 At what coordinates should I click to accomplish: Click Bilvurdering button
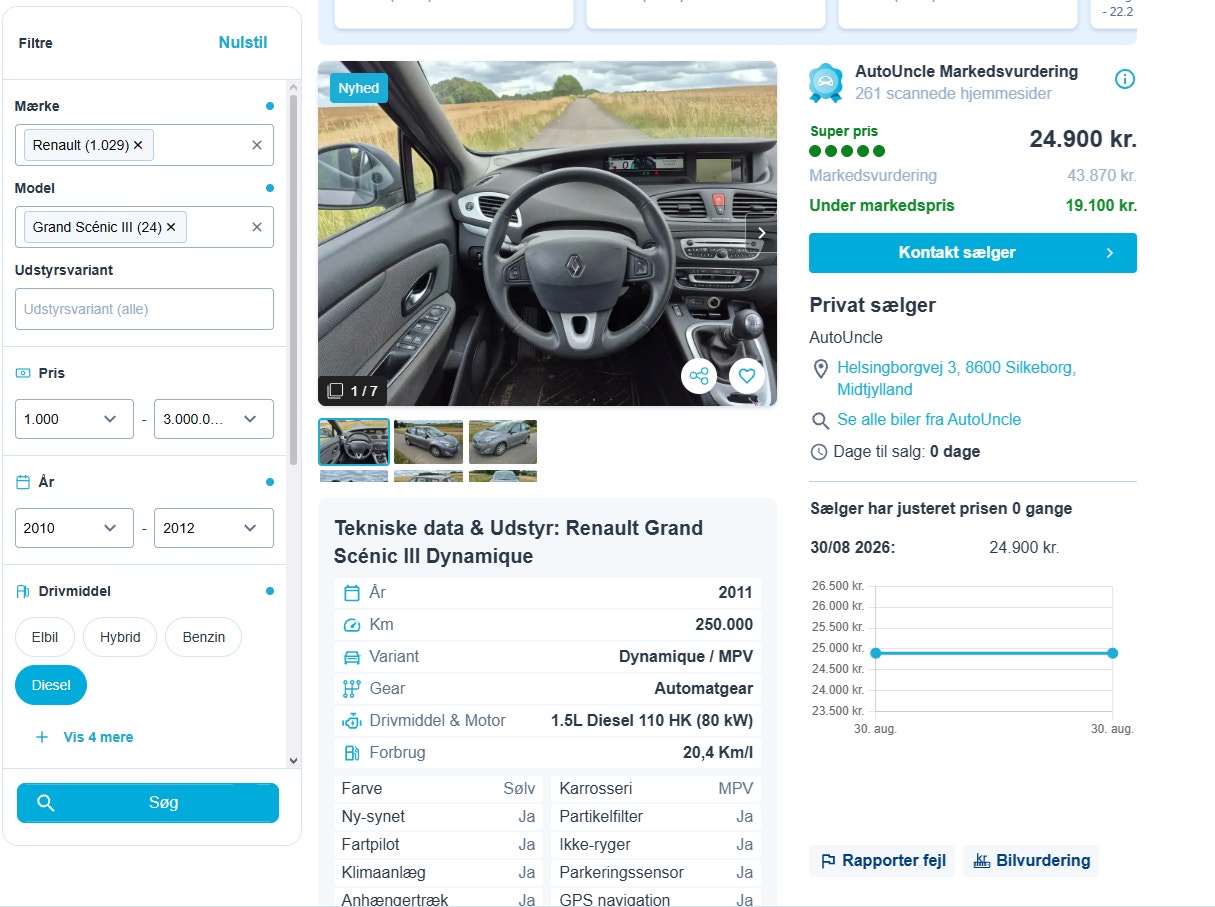point(1030,861)
